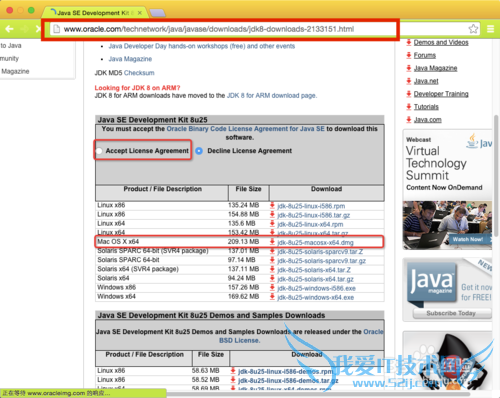Click '209.13 MB' file size cell
Screen dimensions: 500x398
click(x=243, y=241)
